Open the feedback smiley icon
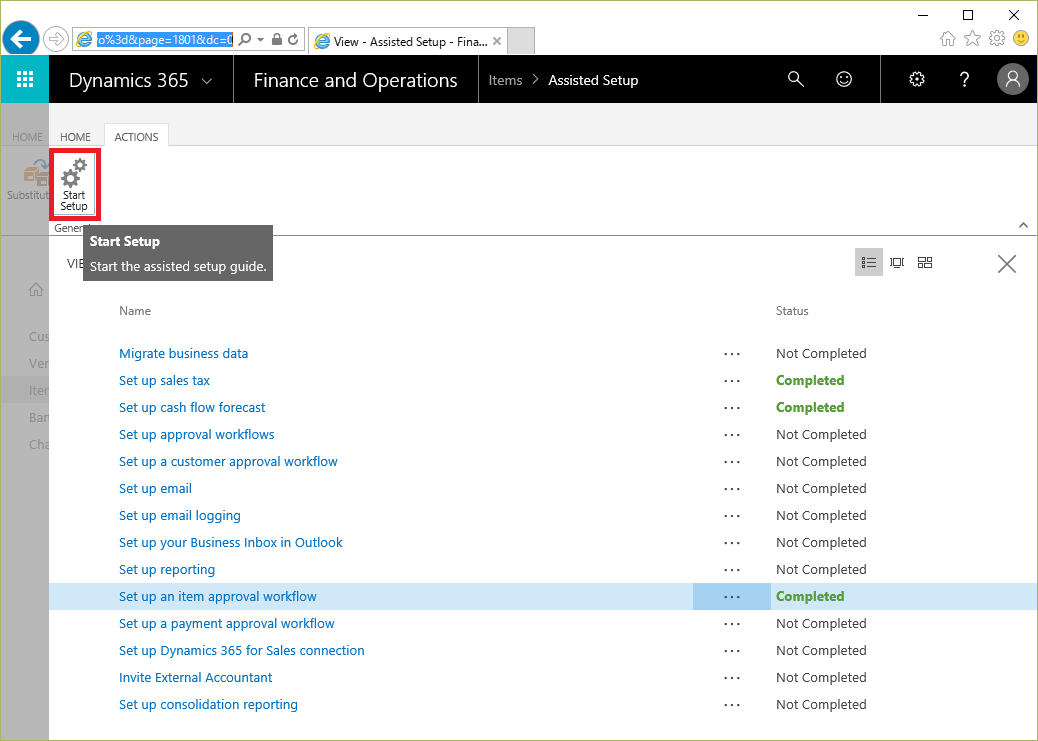Viewport: 1038px width, 741px height. (x=844, y=80)
